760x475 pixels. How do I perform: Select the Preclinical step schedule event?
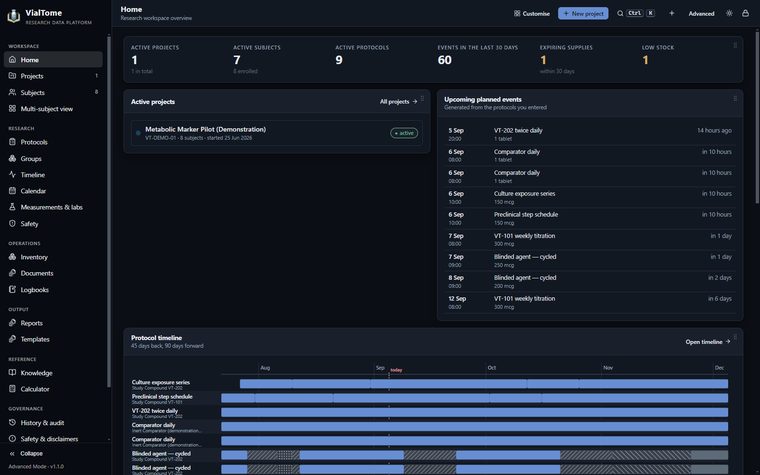pyautogui.click(x=590, y=218)
